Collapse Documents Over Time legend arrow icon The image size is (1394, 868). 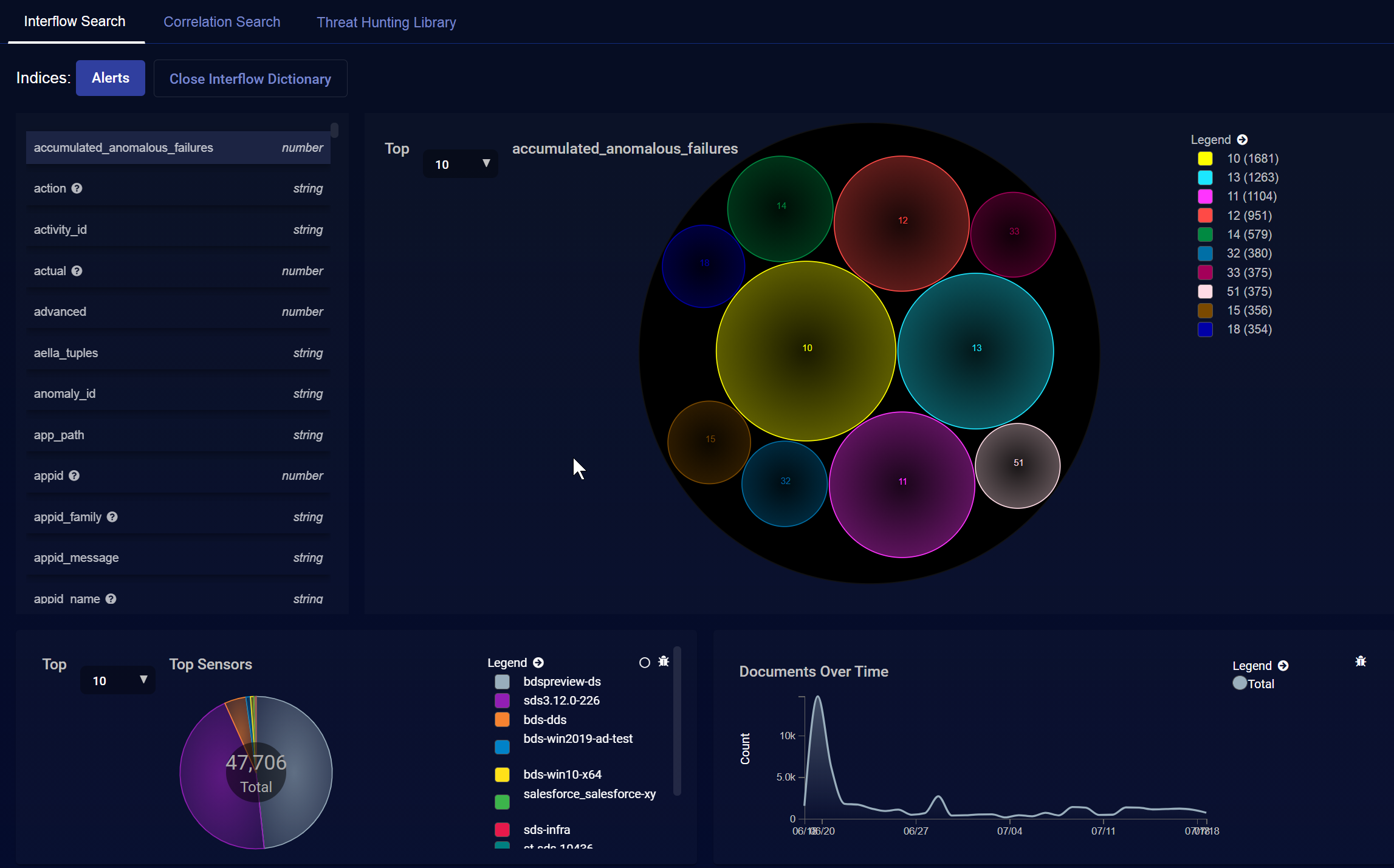tap(1283, 666)
